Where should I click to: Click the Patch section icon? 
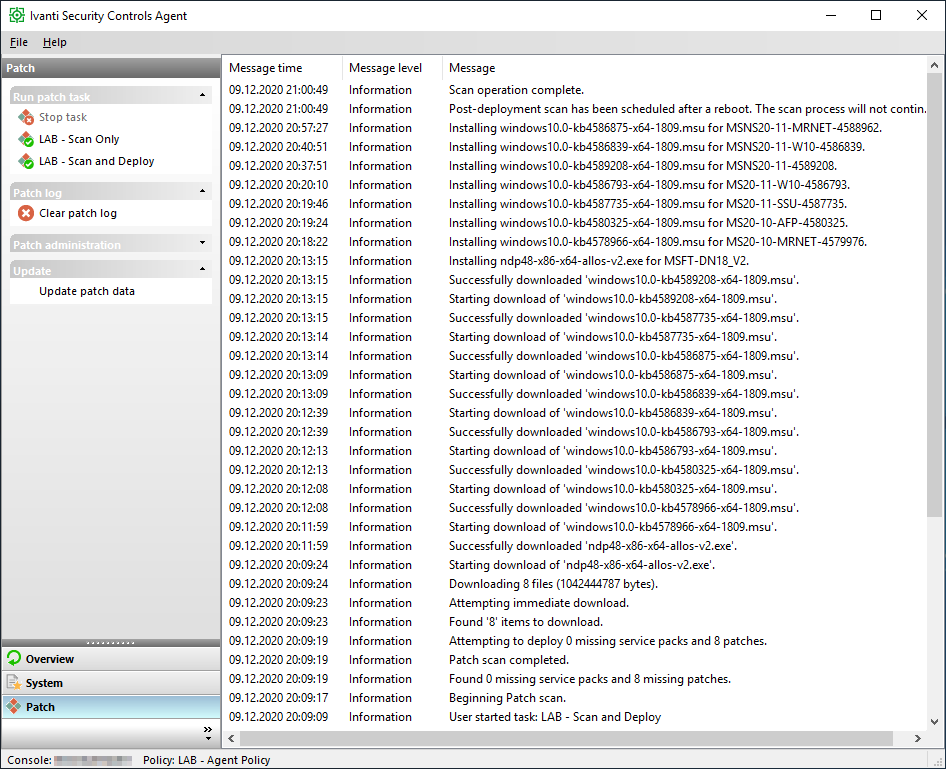click(14, 706)
